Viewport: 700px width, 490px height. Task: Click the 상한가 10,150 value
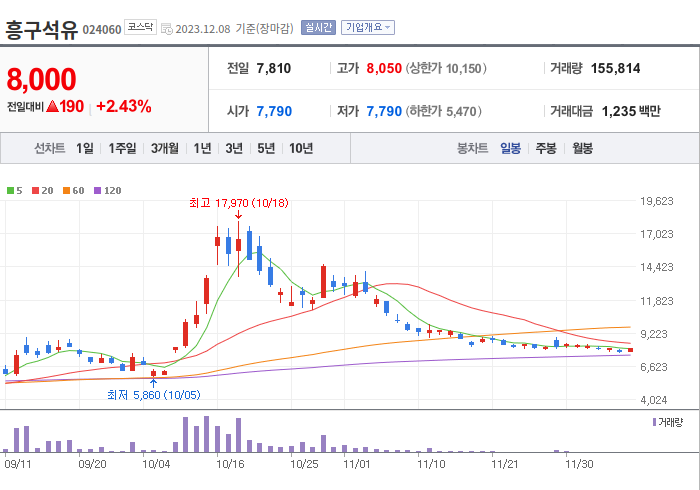[x=464, y=68]
